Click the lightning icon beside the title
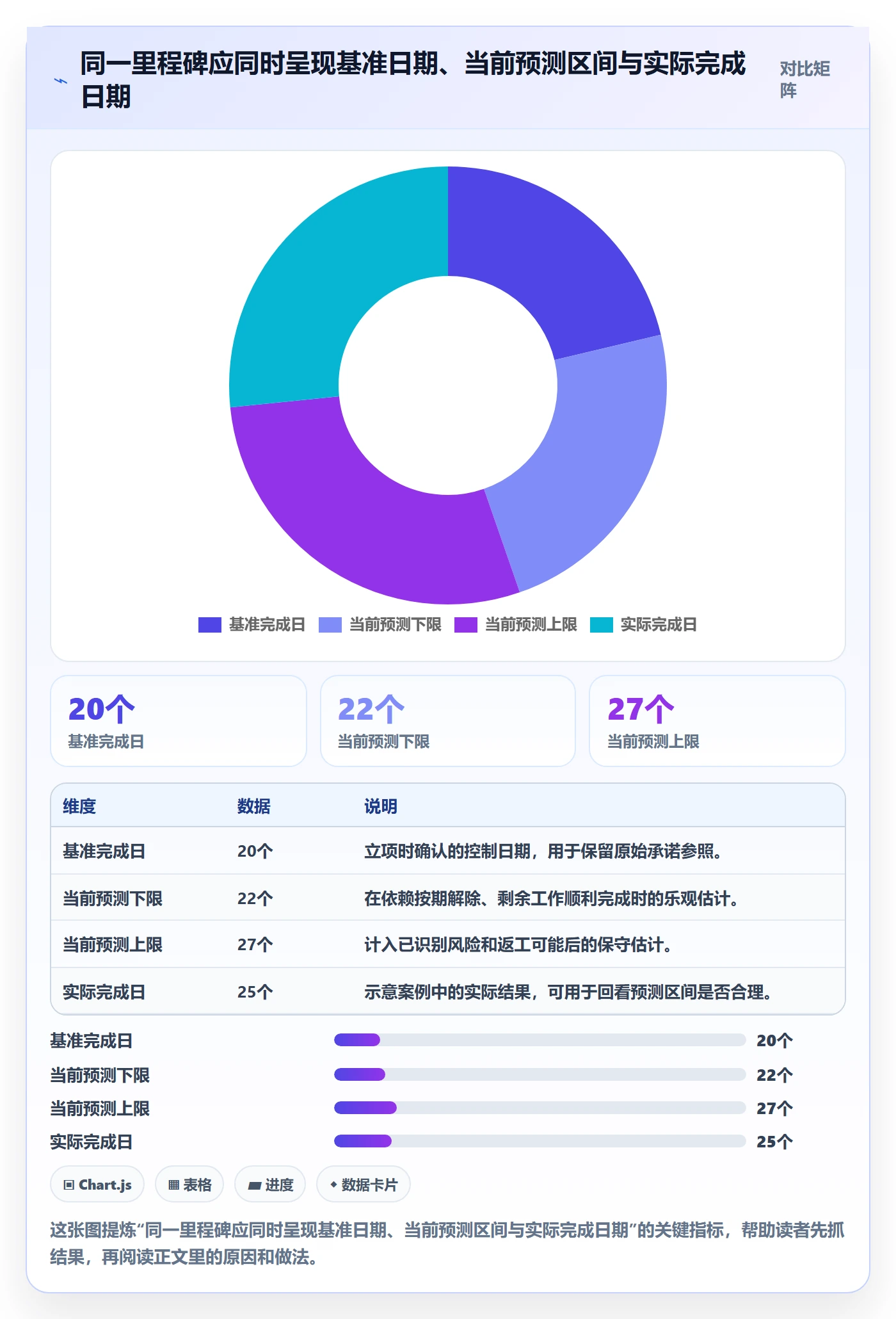 [61, 81]
